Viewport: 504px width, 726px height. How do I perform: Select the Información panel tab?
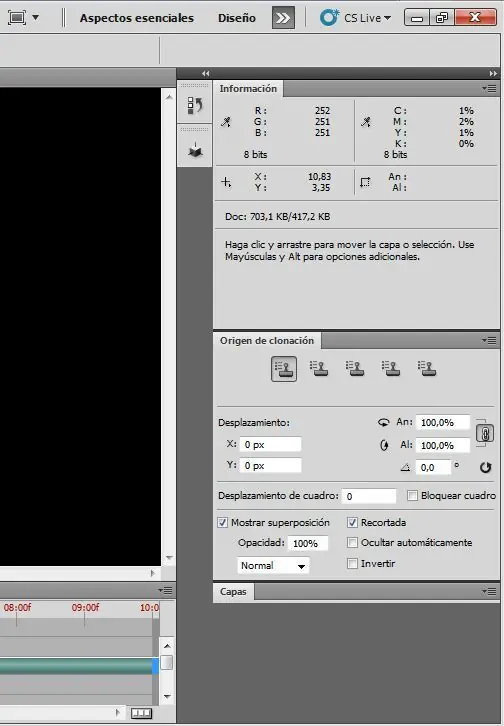click(x=248, y=88)
